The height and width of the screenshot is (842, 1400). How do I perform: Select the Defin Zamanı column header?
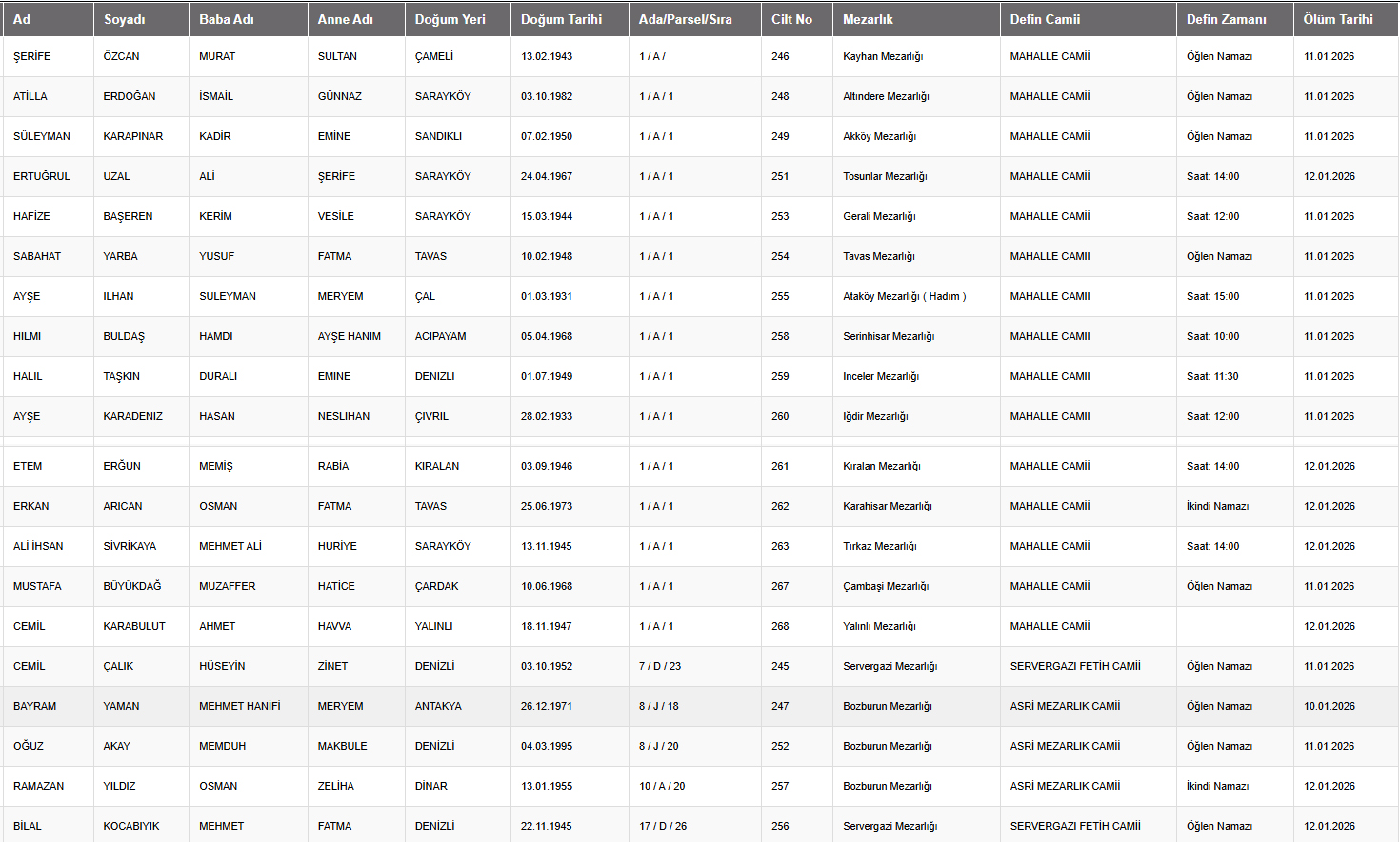click(x=1226, y=19)
